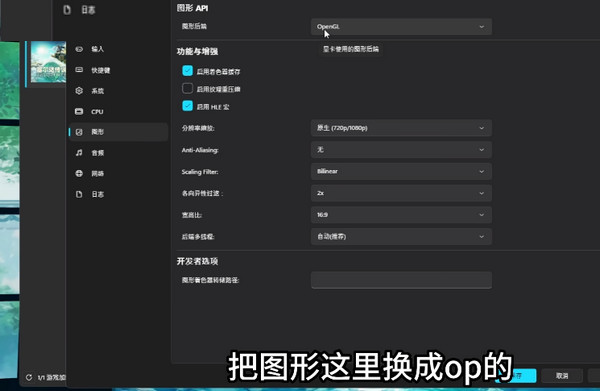Image resolution: width=600 pixels, height=391 pixels.
Task: Click the 宽高比: label text
Action: [192, 215]
